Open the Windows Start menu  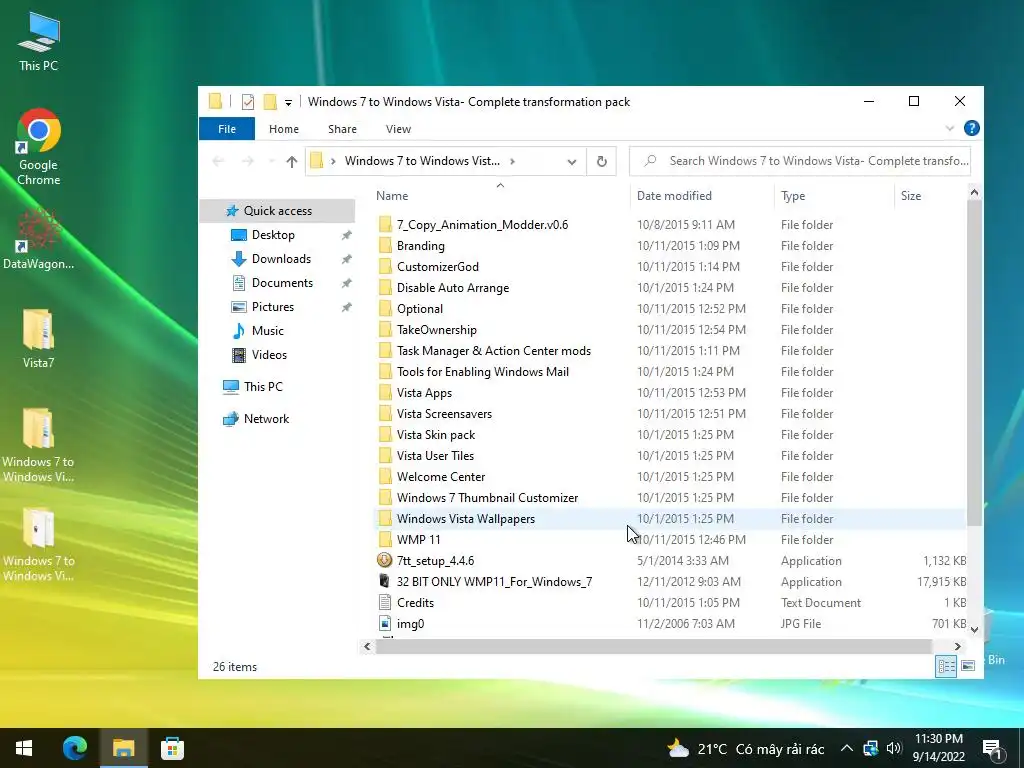(24, 748)
